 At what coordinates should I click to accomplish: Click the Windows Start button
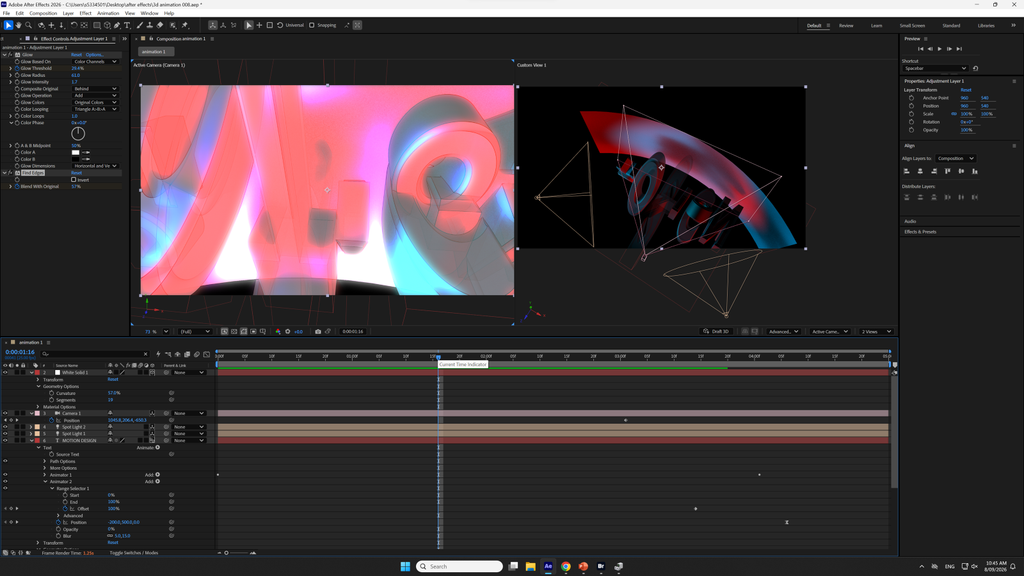(x=405, y=566)
